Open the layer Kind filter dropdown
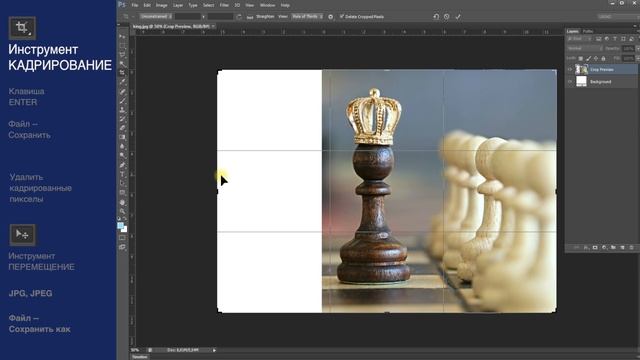This screenshot has width=640, height=360. [x=580, y=39]
